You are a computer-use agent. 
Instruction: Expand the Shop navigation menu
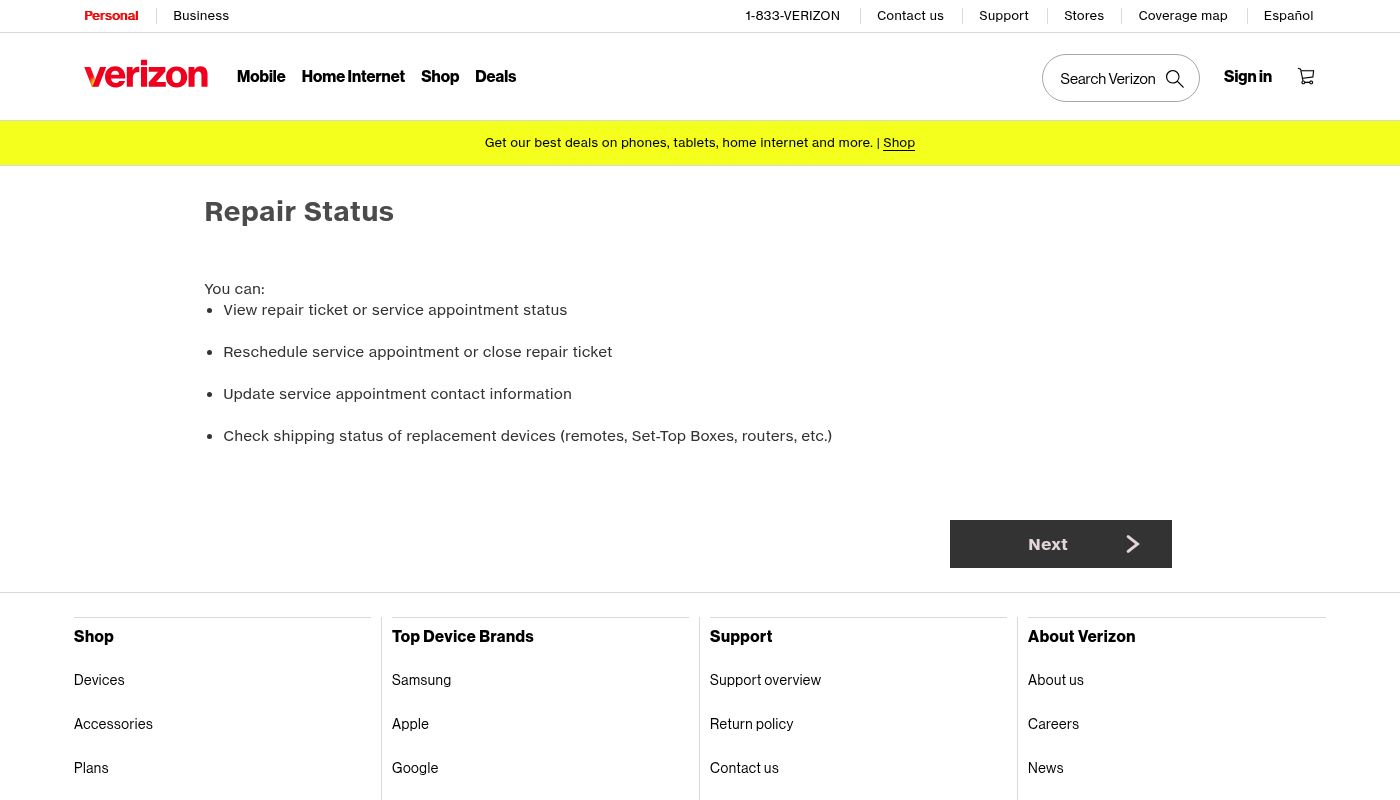[x=440, y=77]
